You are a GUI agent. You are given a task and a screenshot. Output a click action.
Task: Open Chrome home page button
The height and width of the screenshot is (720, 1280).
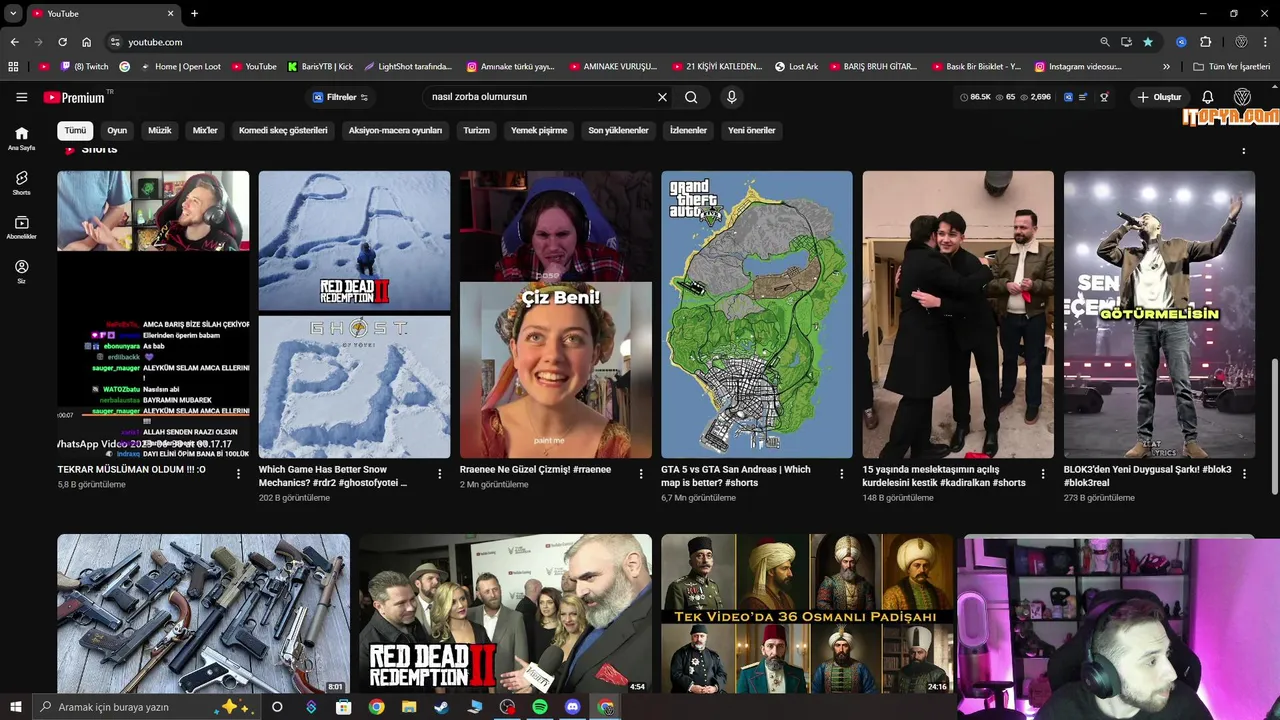point(86,42)
